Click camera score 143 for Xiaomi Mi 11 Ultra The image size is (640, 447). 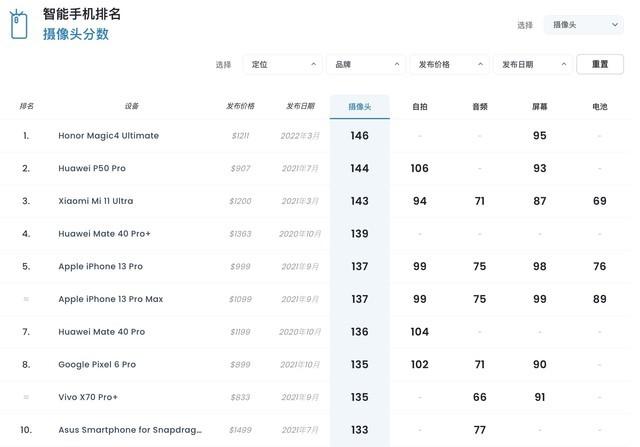pyautogui.click(x=360, y=201)
